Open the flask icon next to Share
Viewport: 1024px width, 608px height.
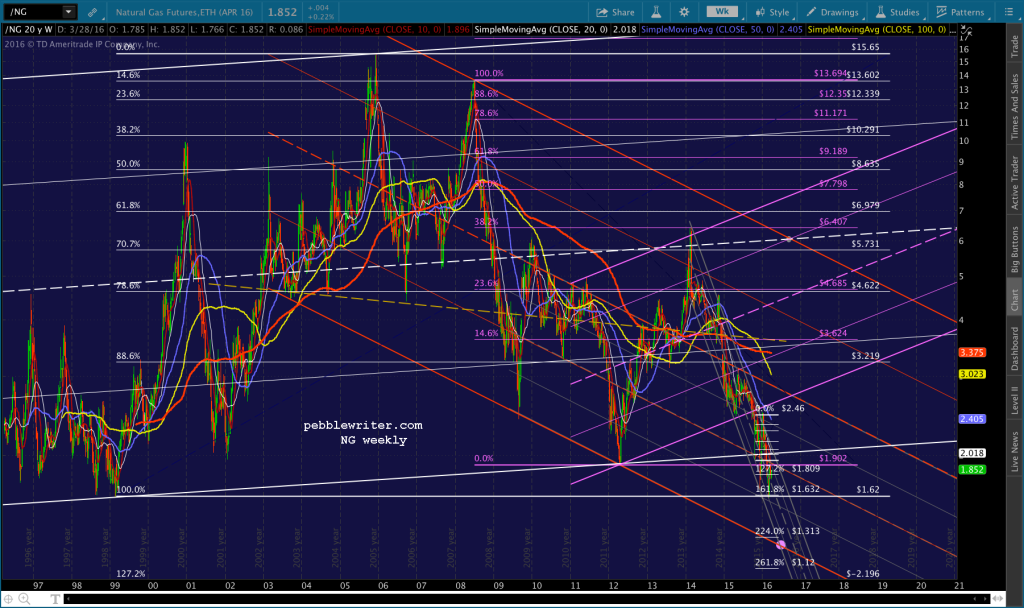pos(656,12)
